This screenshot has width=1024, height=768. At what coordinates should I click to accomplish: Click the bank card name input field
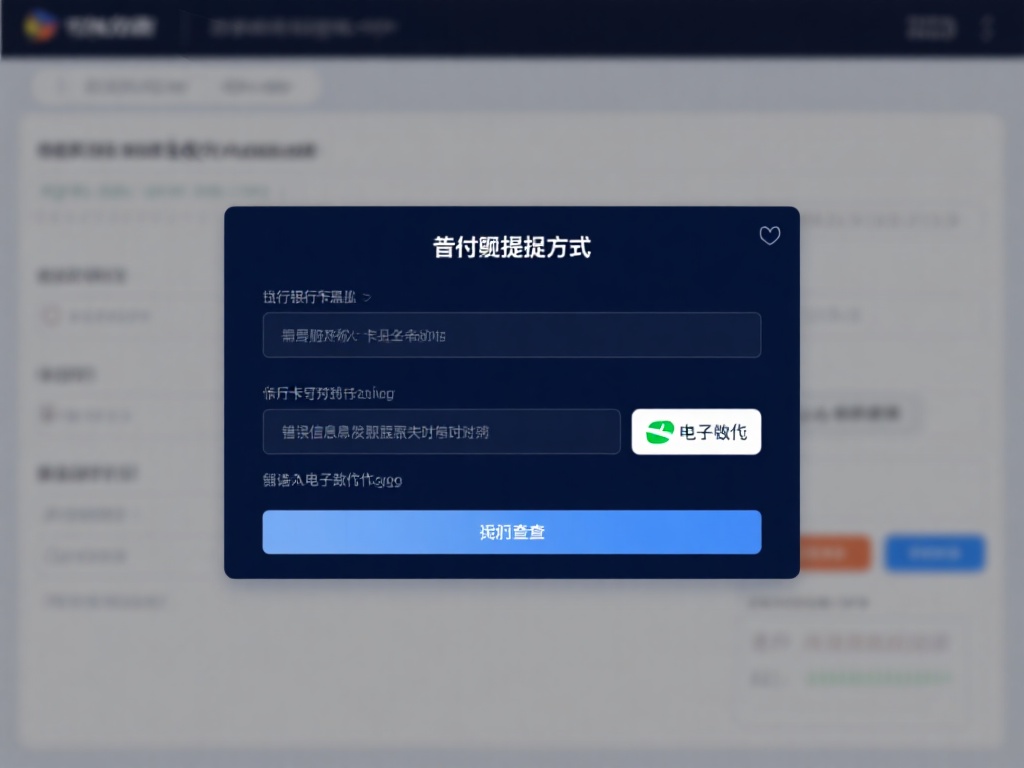(512, 335)
